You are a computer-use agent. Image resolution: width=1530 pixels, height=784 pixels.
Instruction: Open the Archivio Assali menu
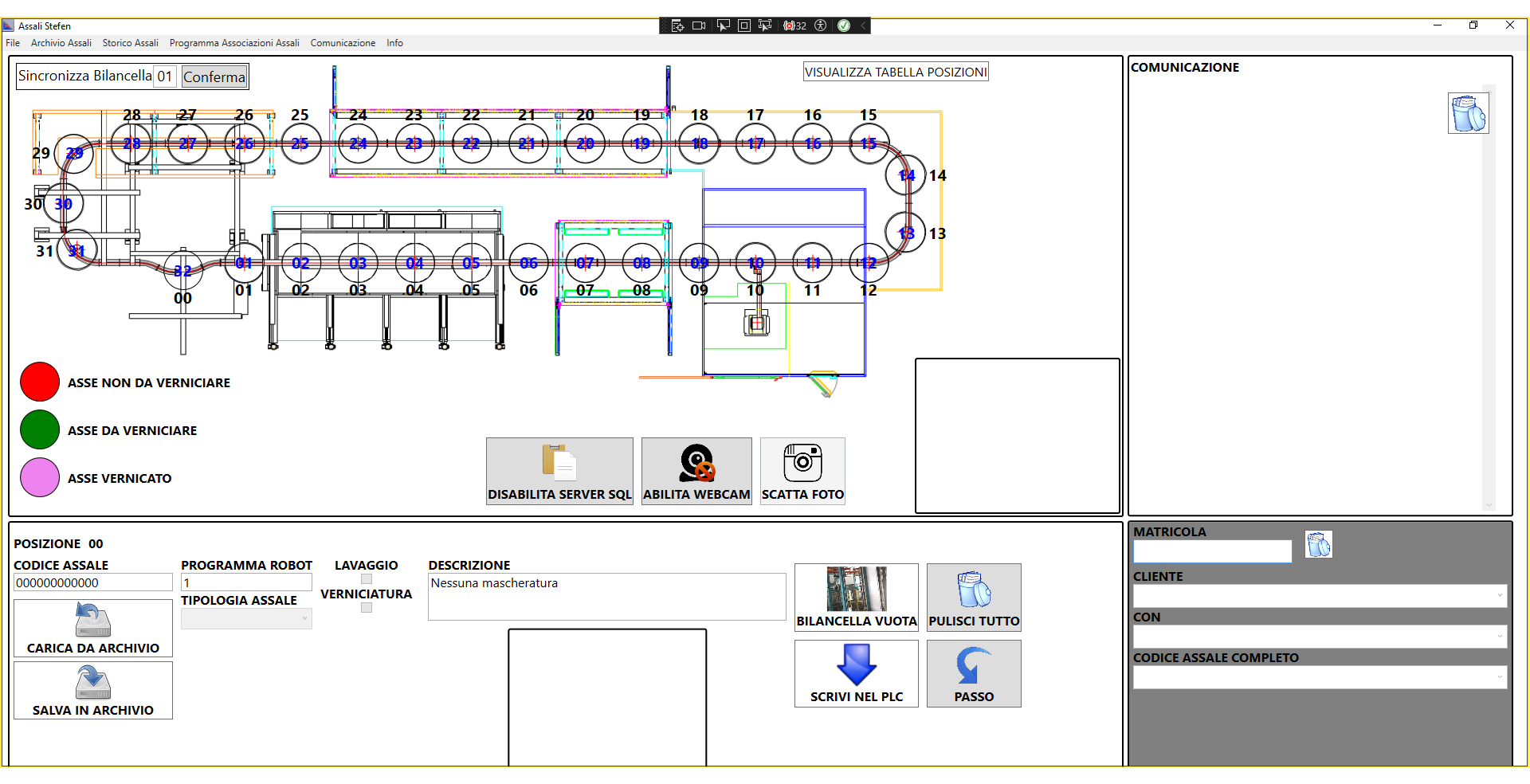(x=61, y=43)
